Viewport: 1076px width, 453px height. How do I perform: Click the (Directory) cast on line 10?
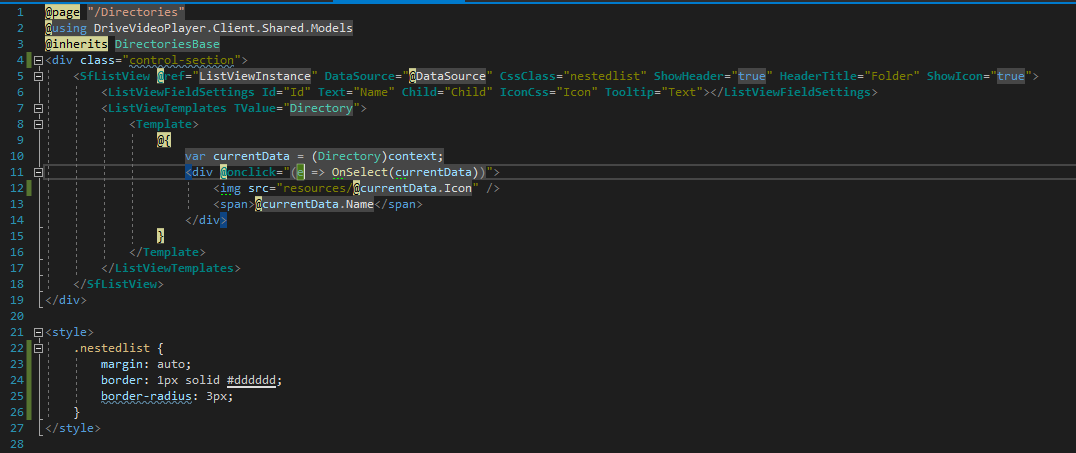(349, 156)
